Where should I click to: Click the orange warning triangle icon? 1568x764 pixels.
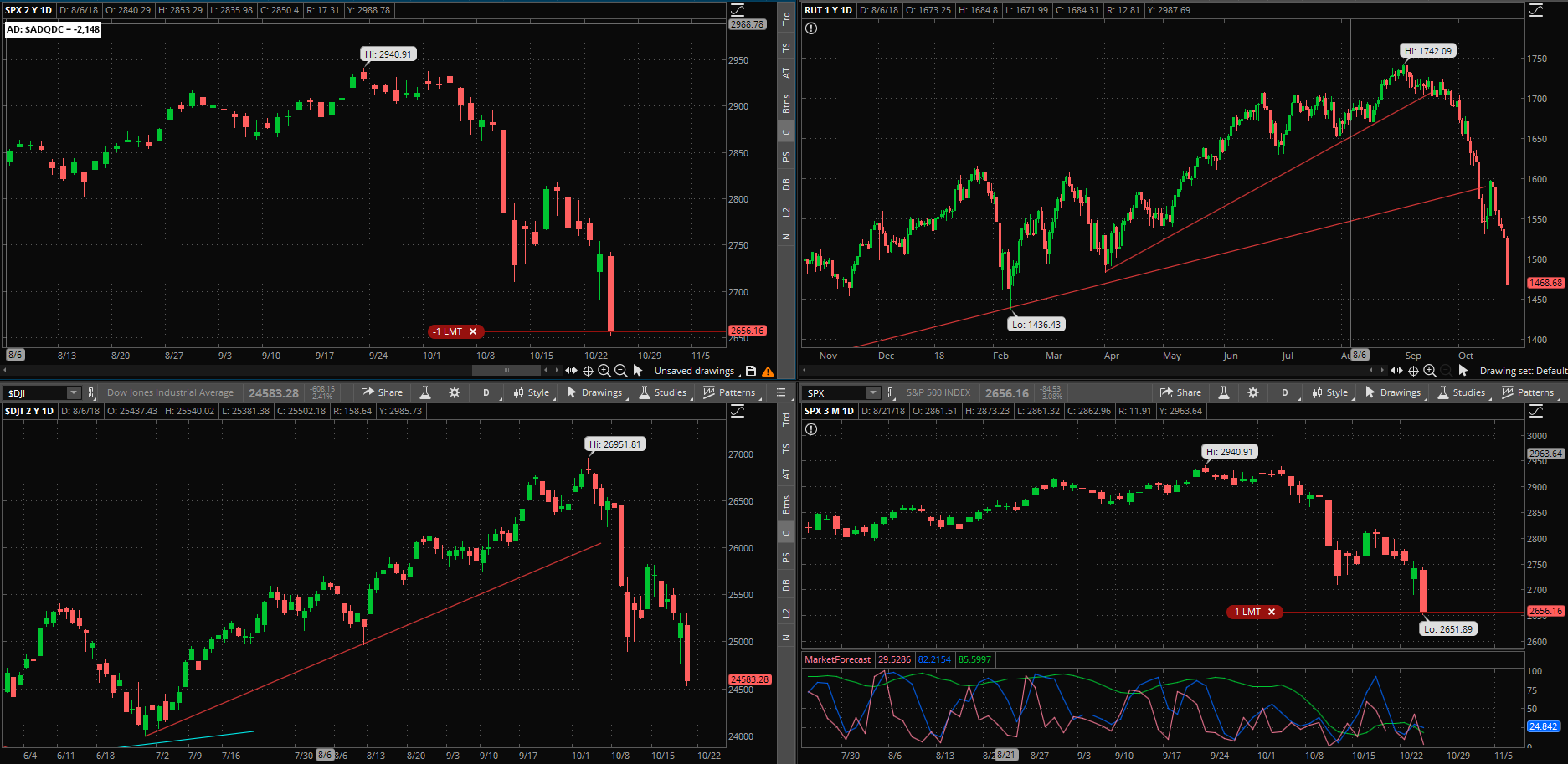768,372
